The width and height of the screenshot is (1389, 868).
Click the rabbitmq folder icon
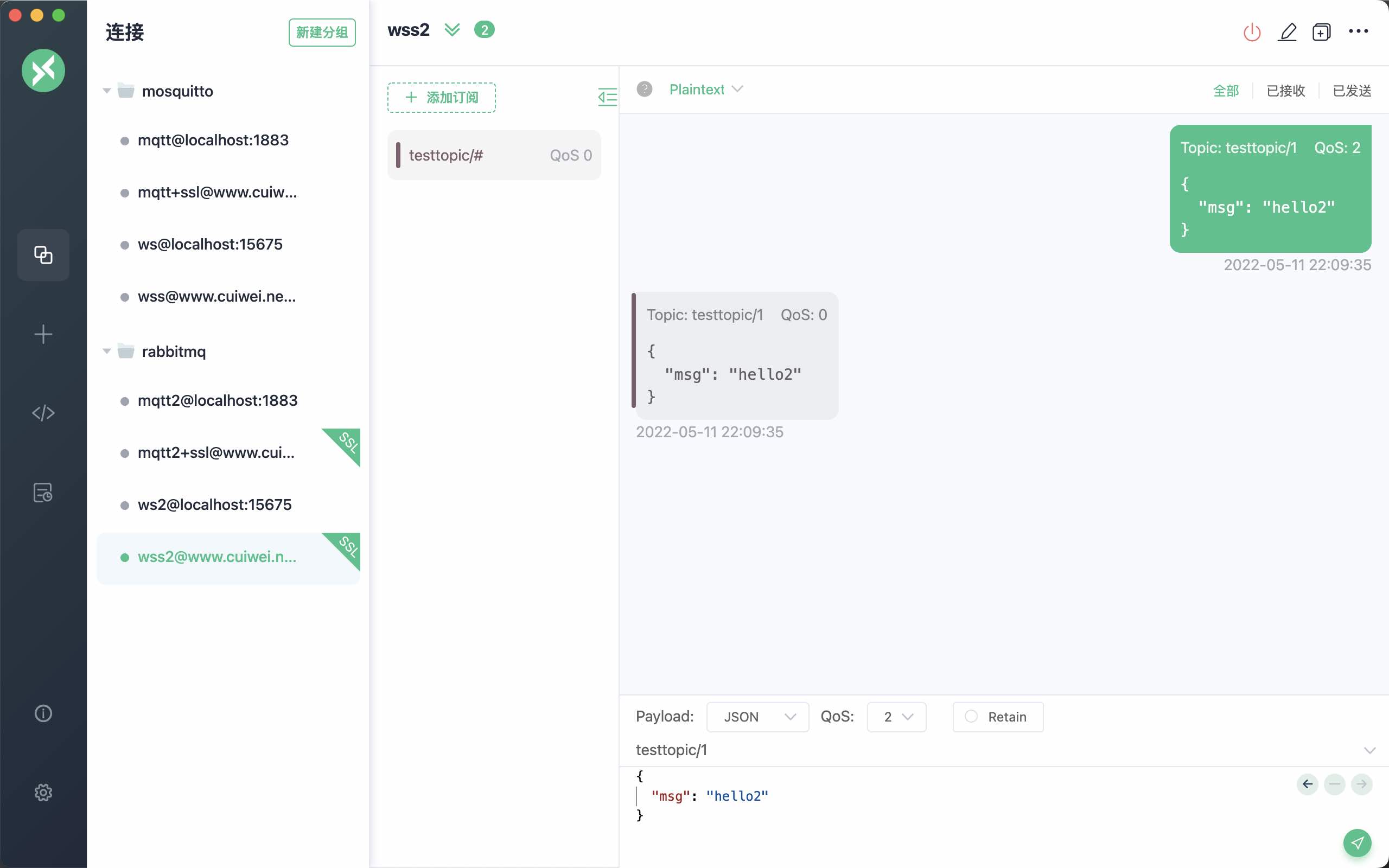click(x=126, y=351)
